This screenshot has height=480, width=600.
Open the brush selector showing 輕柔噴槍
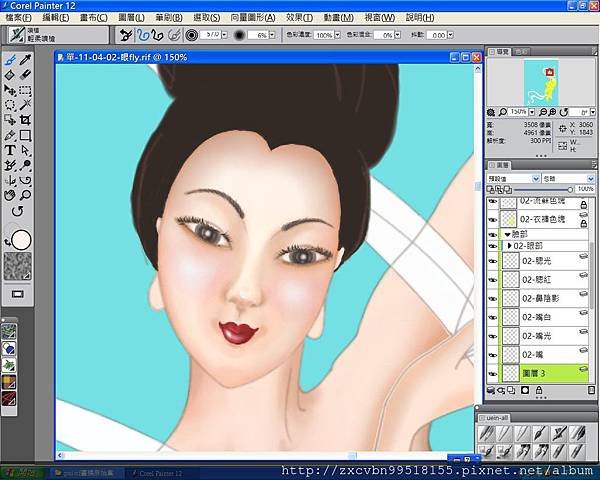(x=58, y=35)
